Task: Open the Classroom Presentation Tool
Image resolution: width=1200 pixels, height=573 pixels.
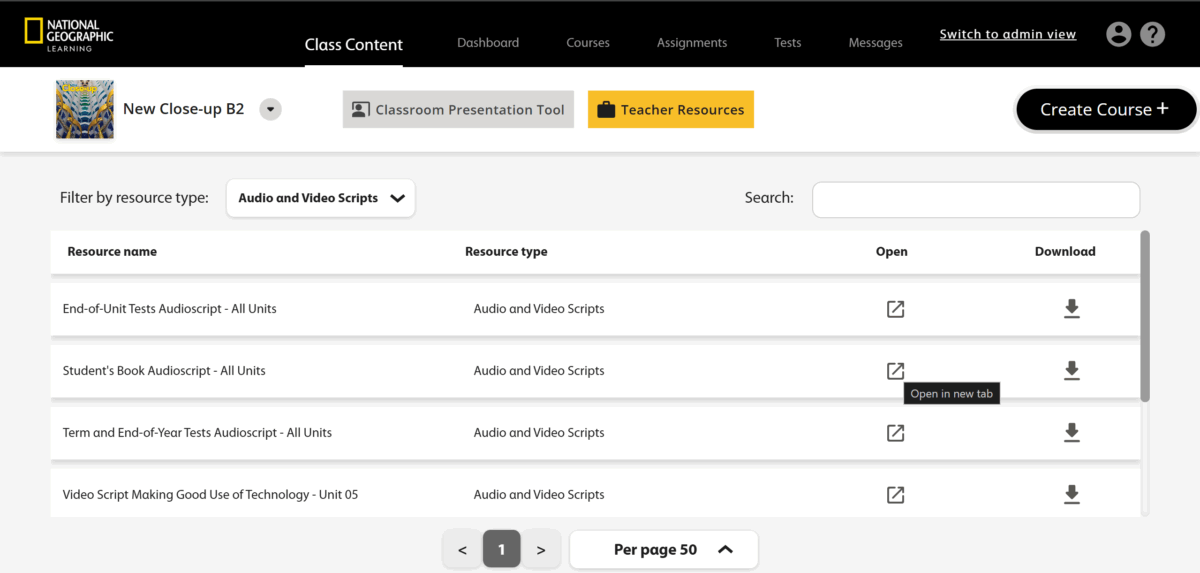Action: click(458, 110)
